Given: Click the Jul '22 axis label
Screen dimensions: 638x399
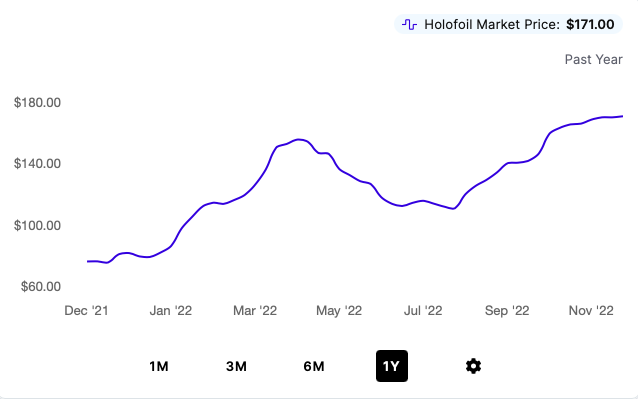Looking at the screenshot, I should (423, 311).
